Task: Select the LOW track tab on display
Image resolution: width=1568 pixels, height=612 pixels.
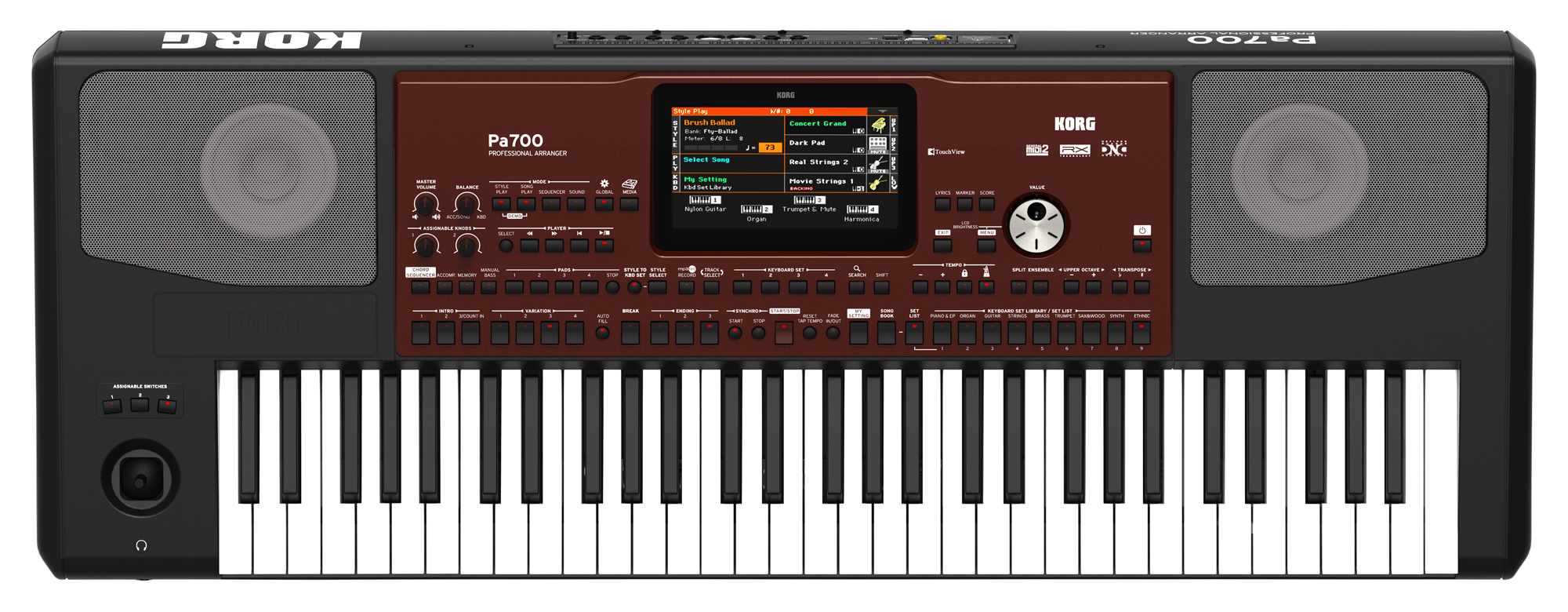Action: coord(893,183)
